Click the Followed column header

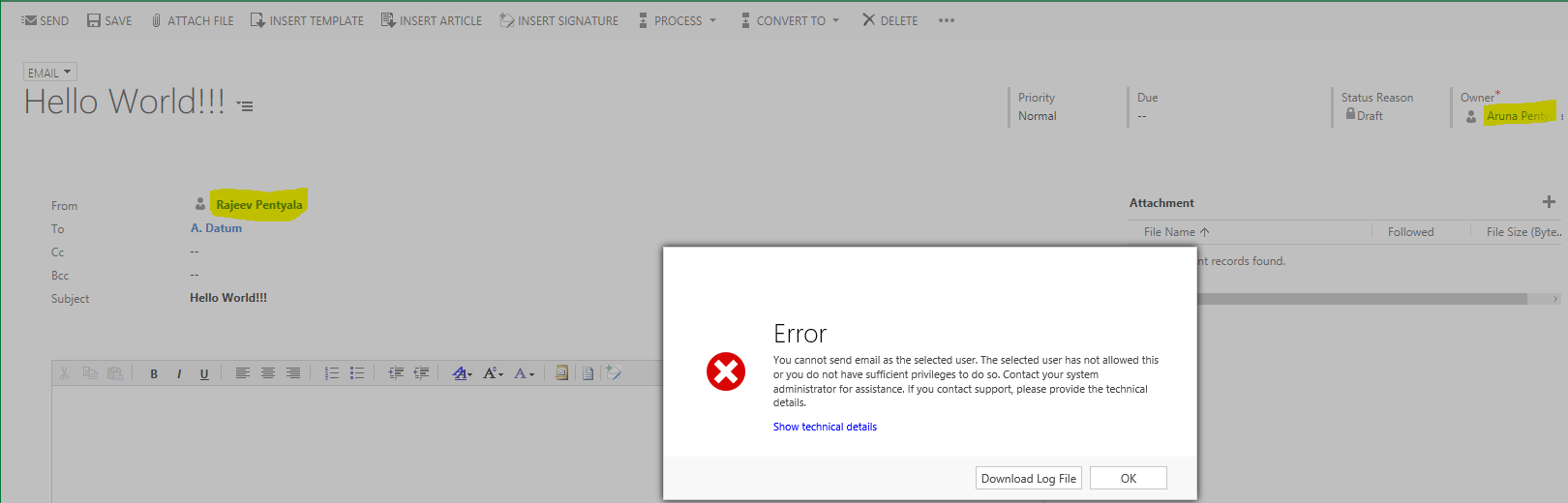1410,232
